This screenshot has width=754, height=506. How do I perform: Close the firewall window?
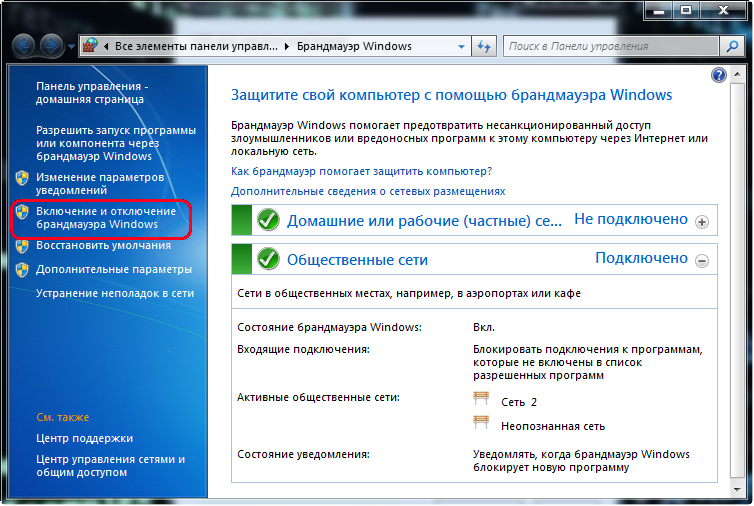coord(723,11)
